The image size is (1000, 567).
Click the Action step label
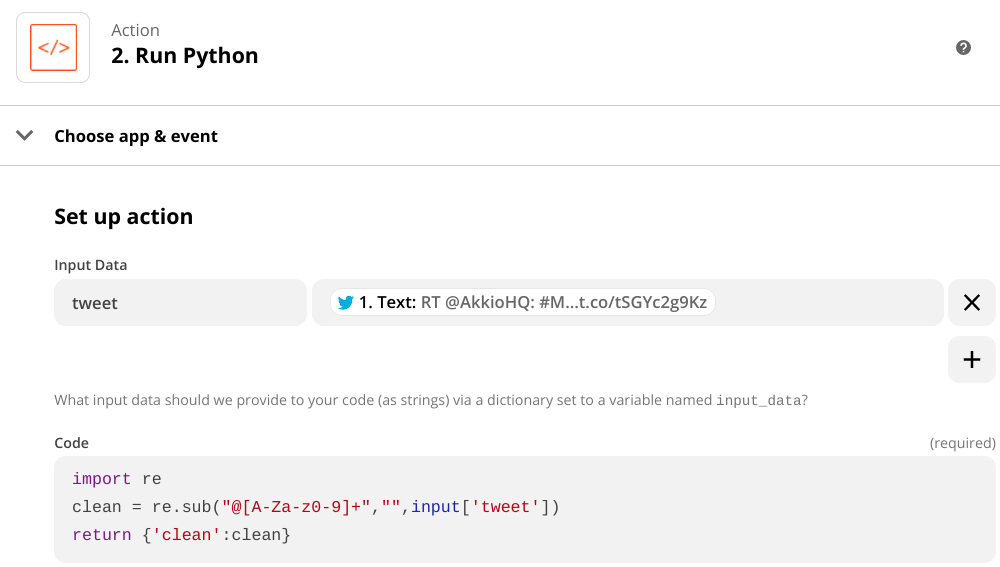(x=135, y=30)
